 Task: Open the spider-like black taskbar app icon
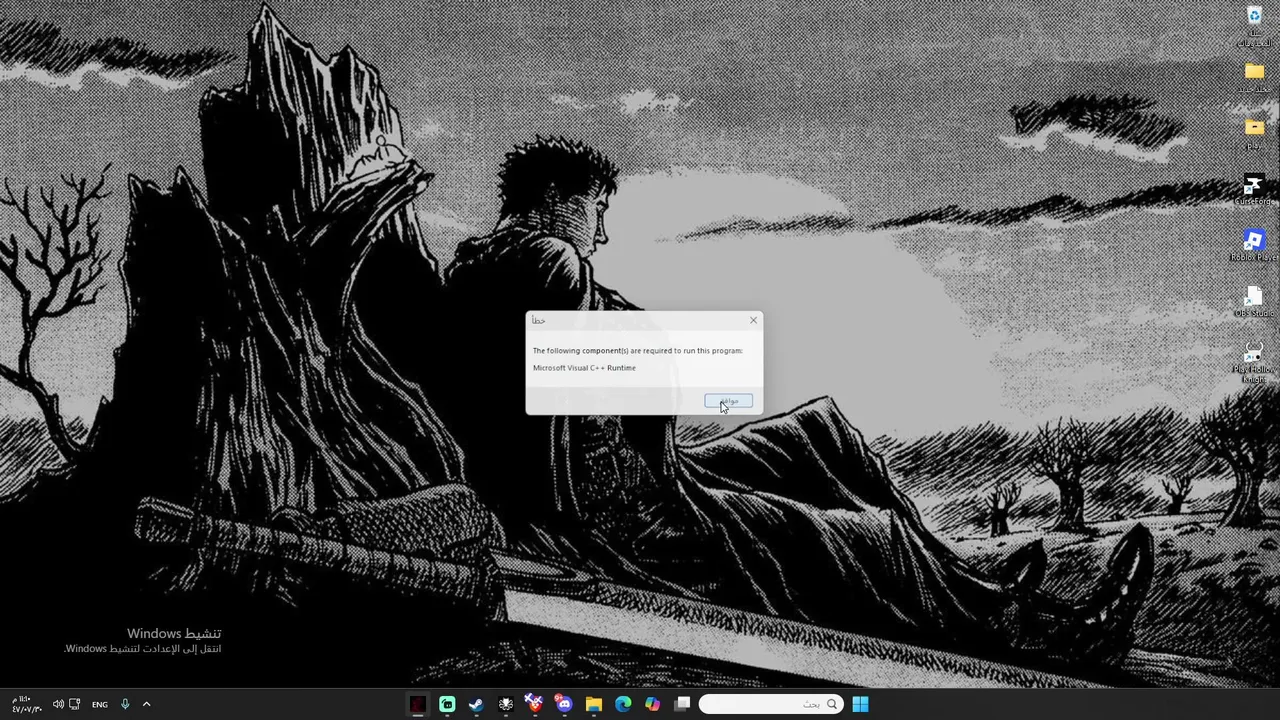[x=506, y=704]
